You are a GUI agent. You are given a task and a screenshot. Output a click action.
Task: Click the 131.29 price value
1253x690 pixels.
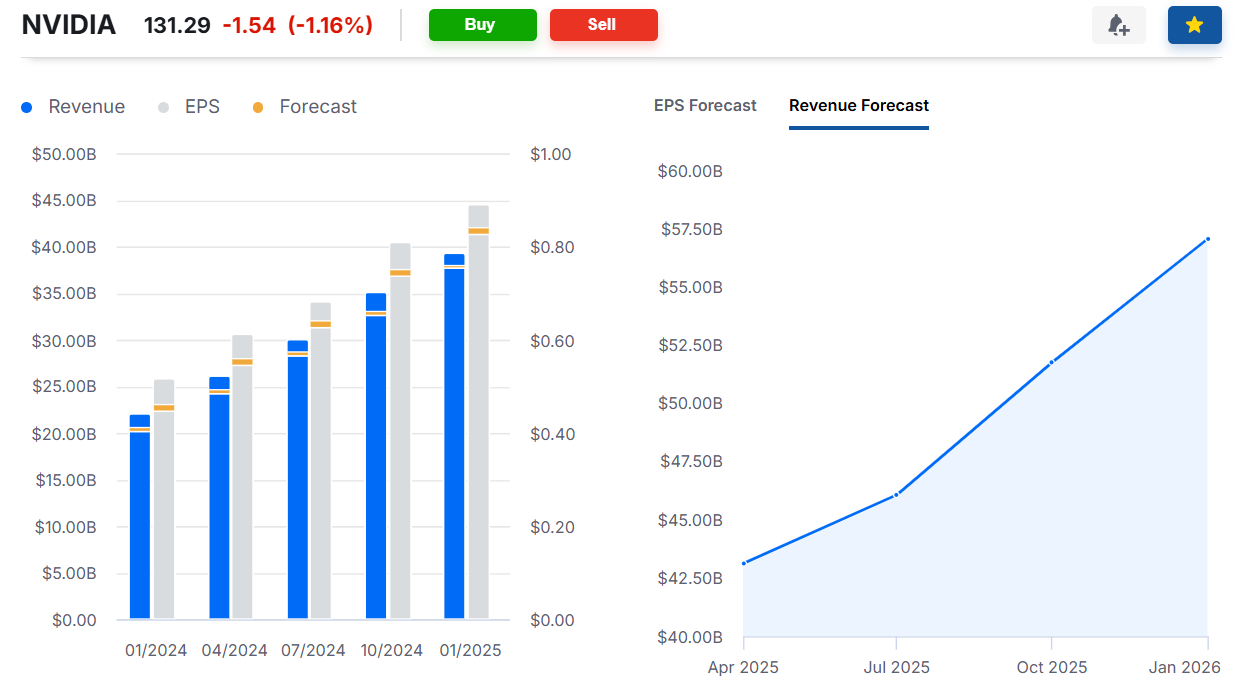(177, 25)
